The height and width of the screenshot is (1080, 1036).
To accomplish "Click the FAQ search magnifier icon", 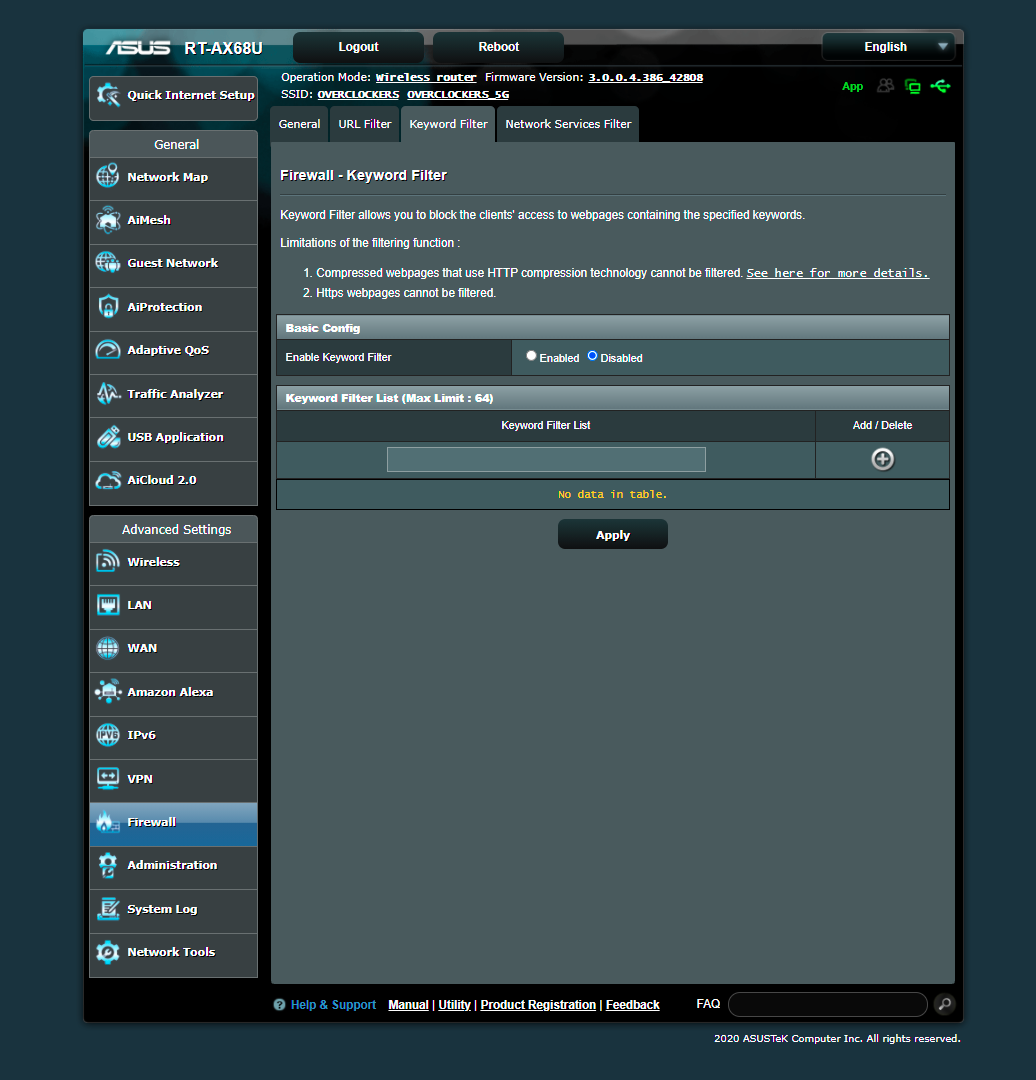I will tap(944, 1004).
